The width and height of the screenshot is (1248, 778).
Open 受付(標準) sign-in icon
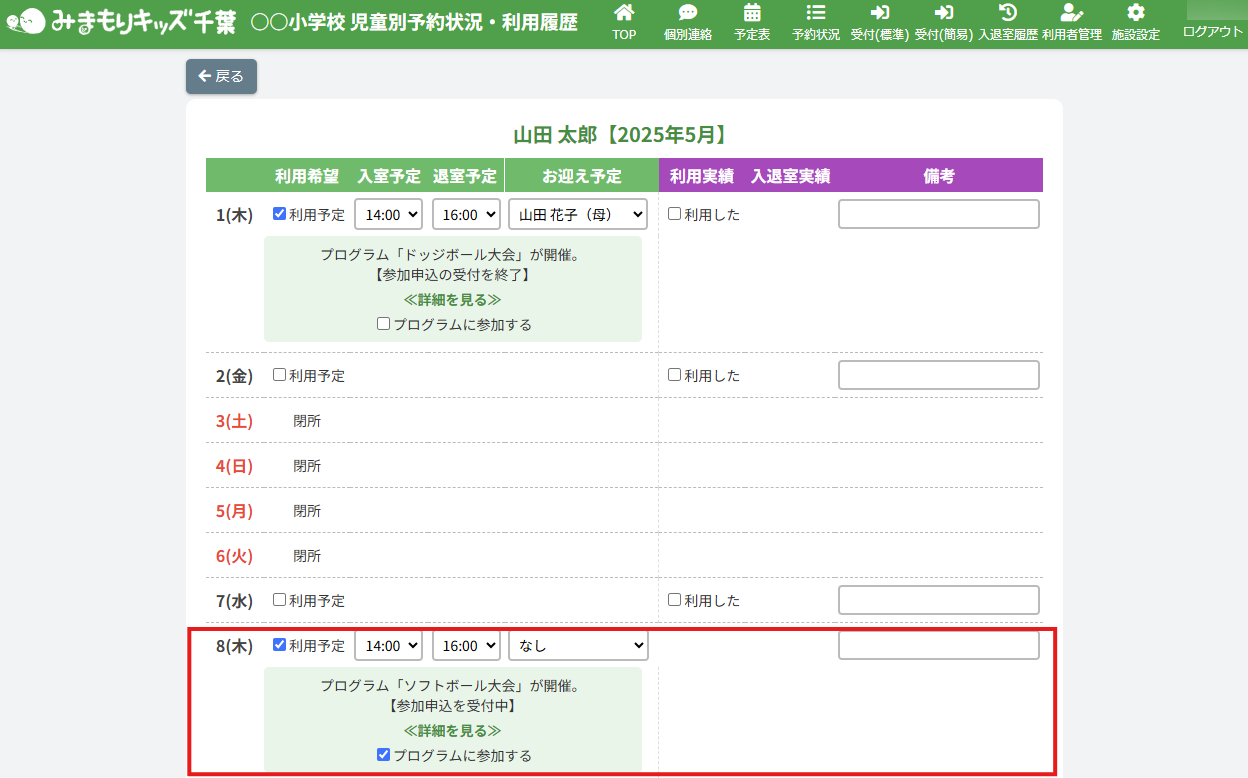tap(879, 14)
